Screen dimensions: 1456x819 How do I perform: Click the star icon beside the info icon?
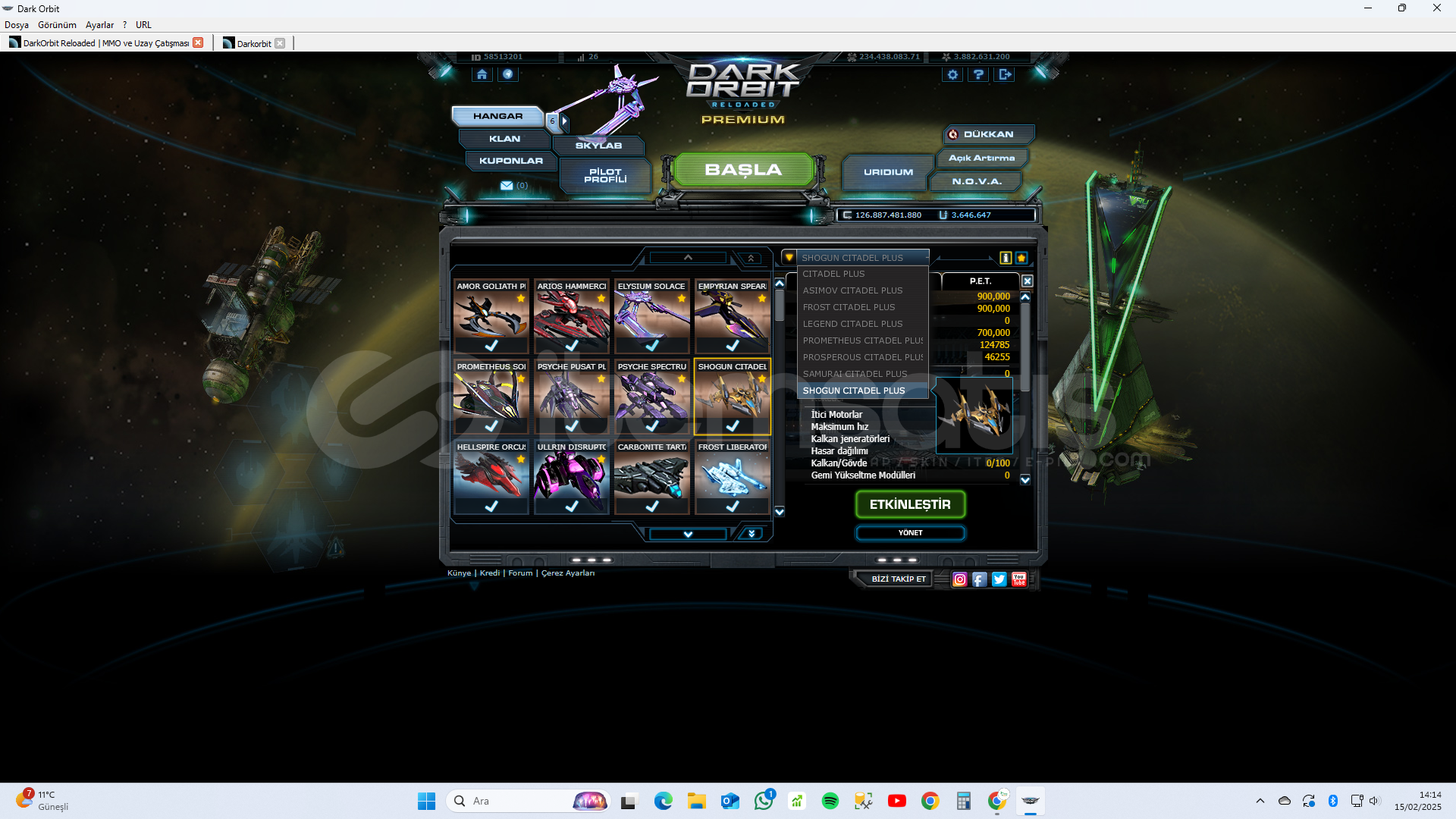tap(1021, 258)
